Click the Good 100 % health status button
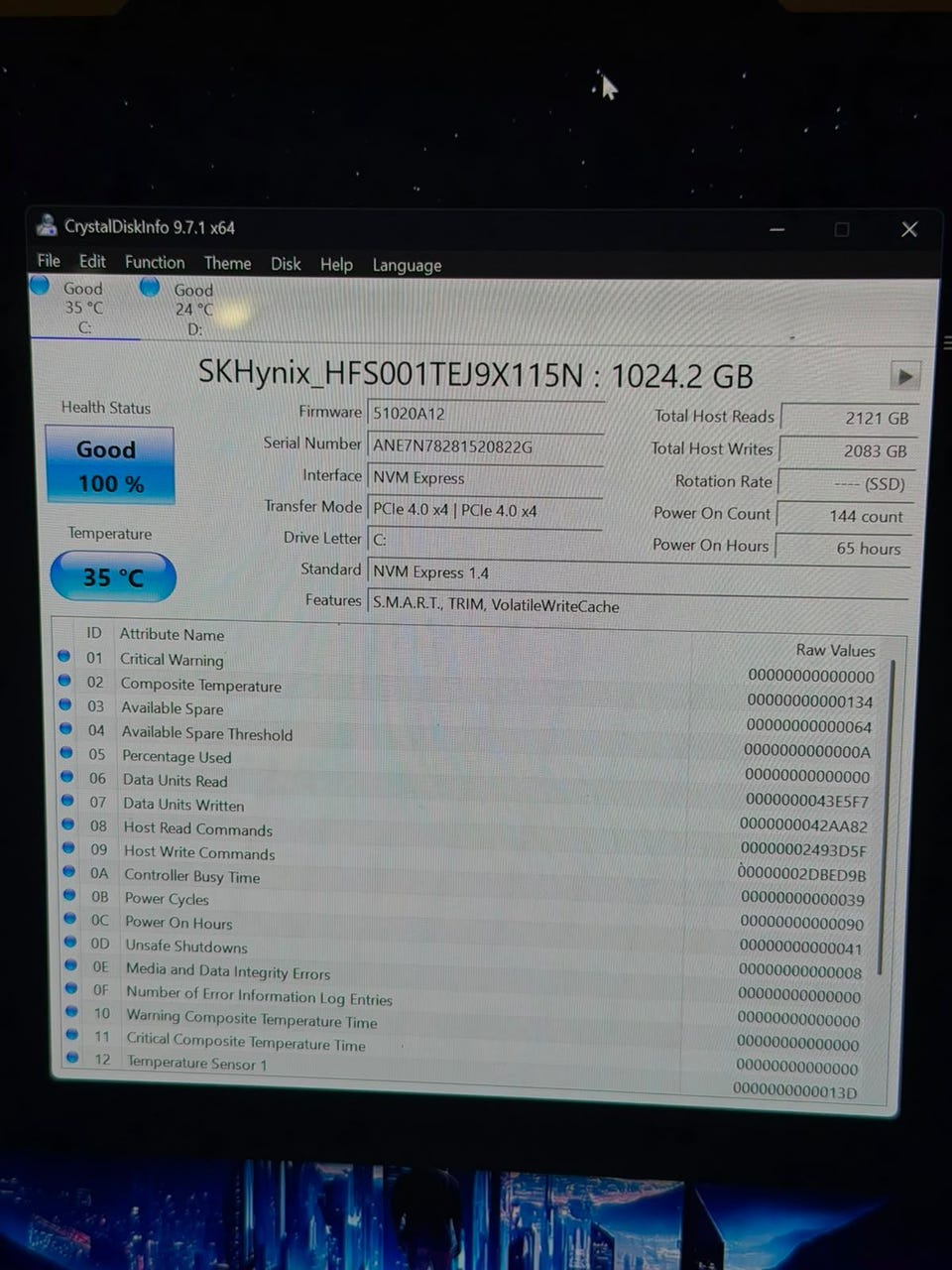Screen dimensions: 952x1270 click(110, 465)
